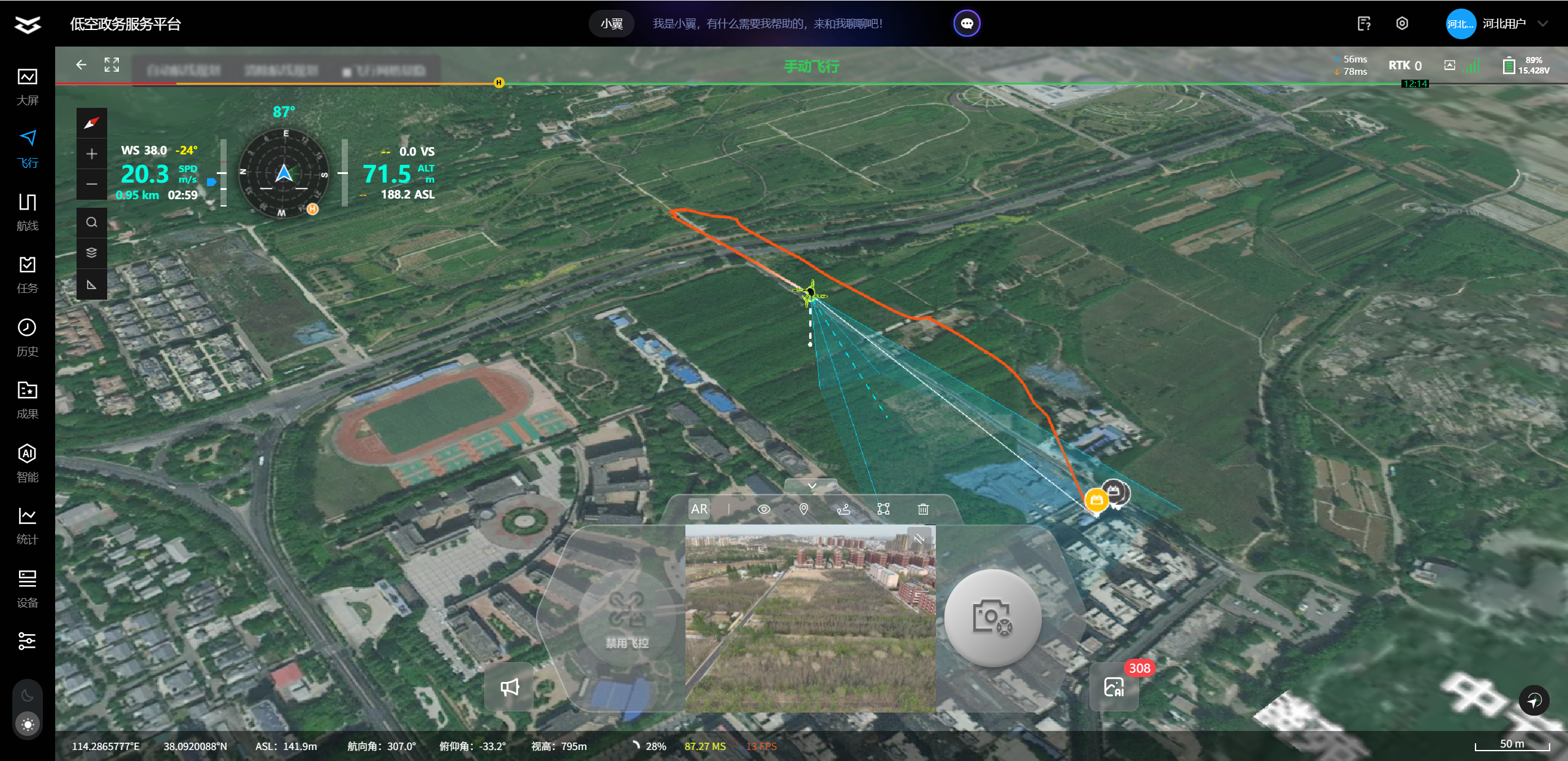Toggle visibility eye icon in camera toolbar
The height and width of the screenshot is (761, 1568).
click(764, 509)
